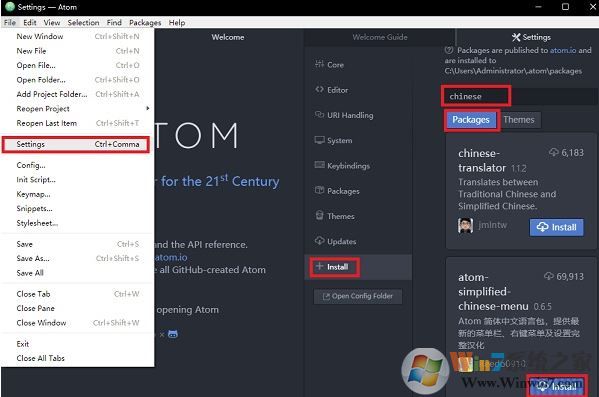Open the chinese-translator package title
The height and width of the screenshot is (397, 599).
click(482, 160)
